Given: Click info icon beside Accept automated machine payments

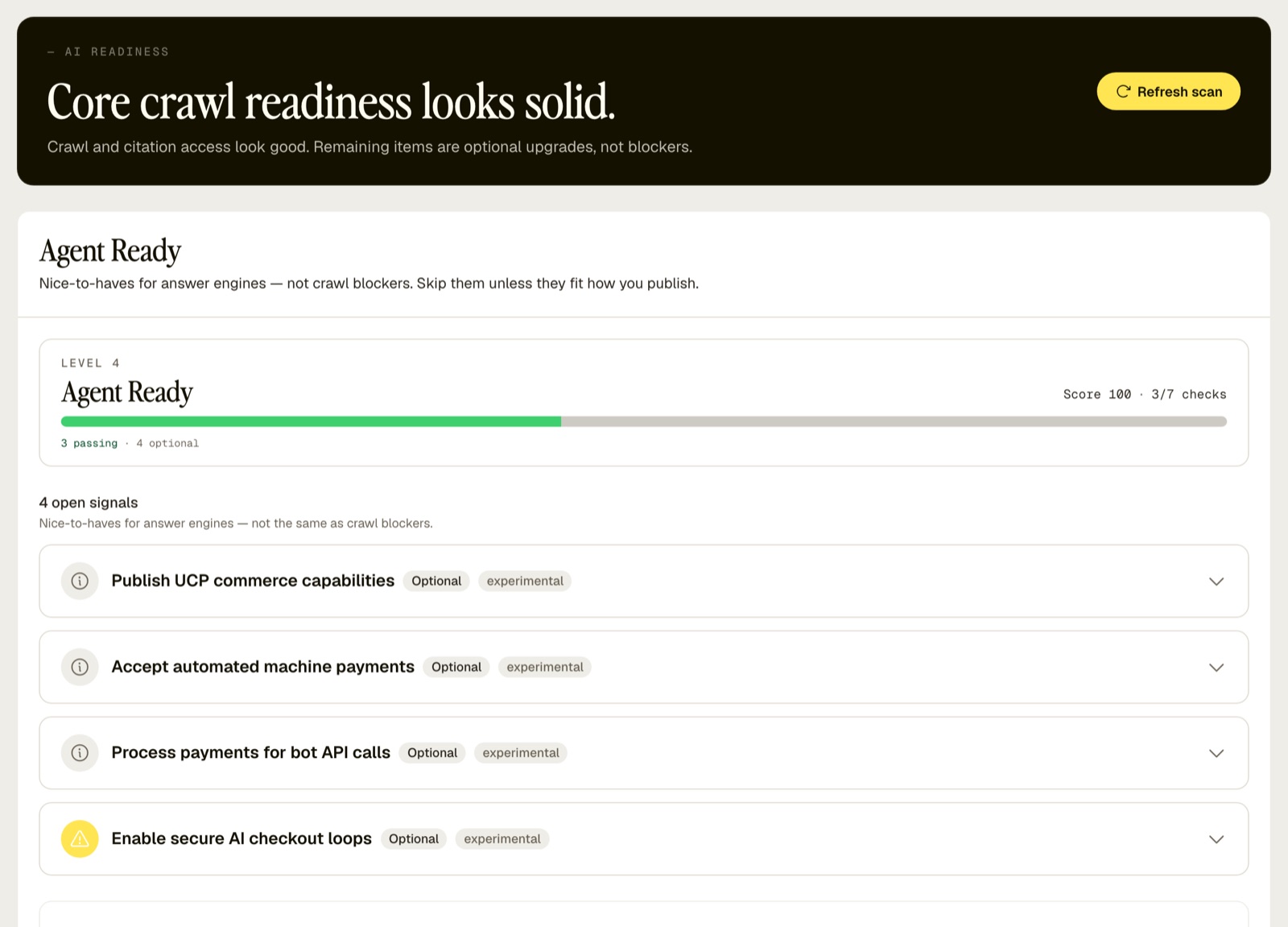Looking at the screenshot, I should 80,667.
